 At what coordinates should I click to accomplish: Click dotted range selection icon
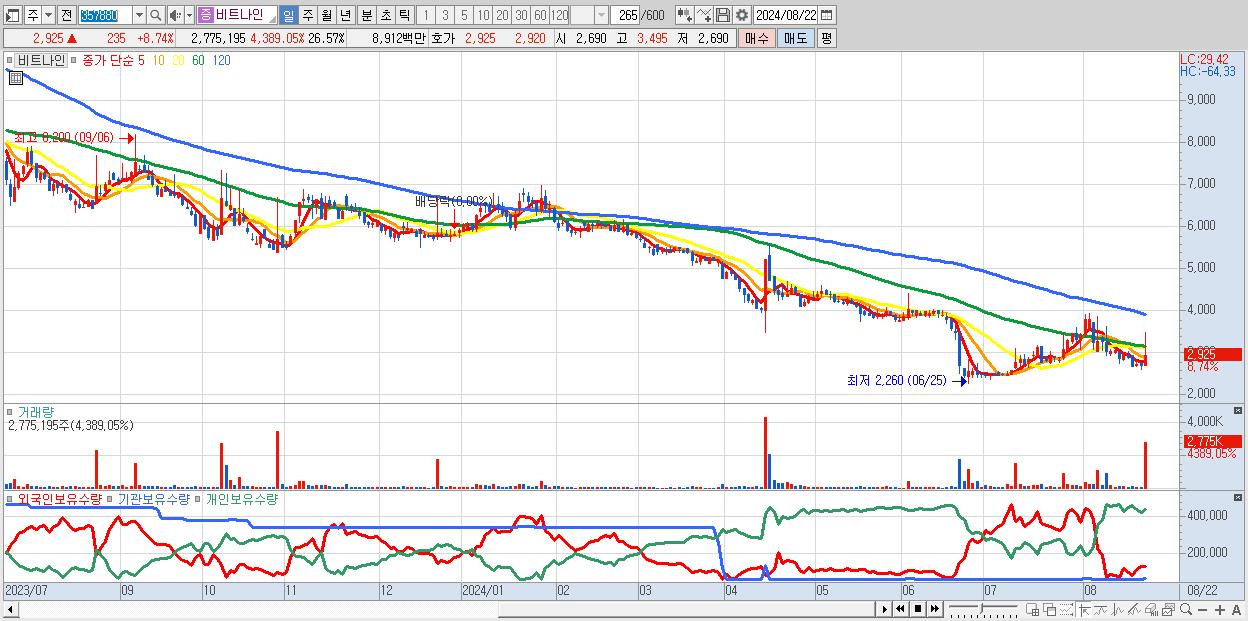[x=1066, y=609]
